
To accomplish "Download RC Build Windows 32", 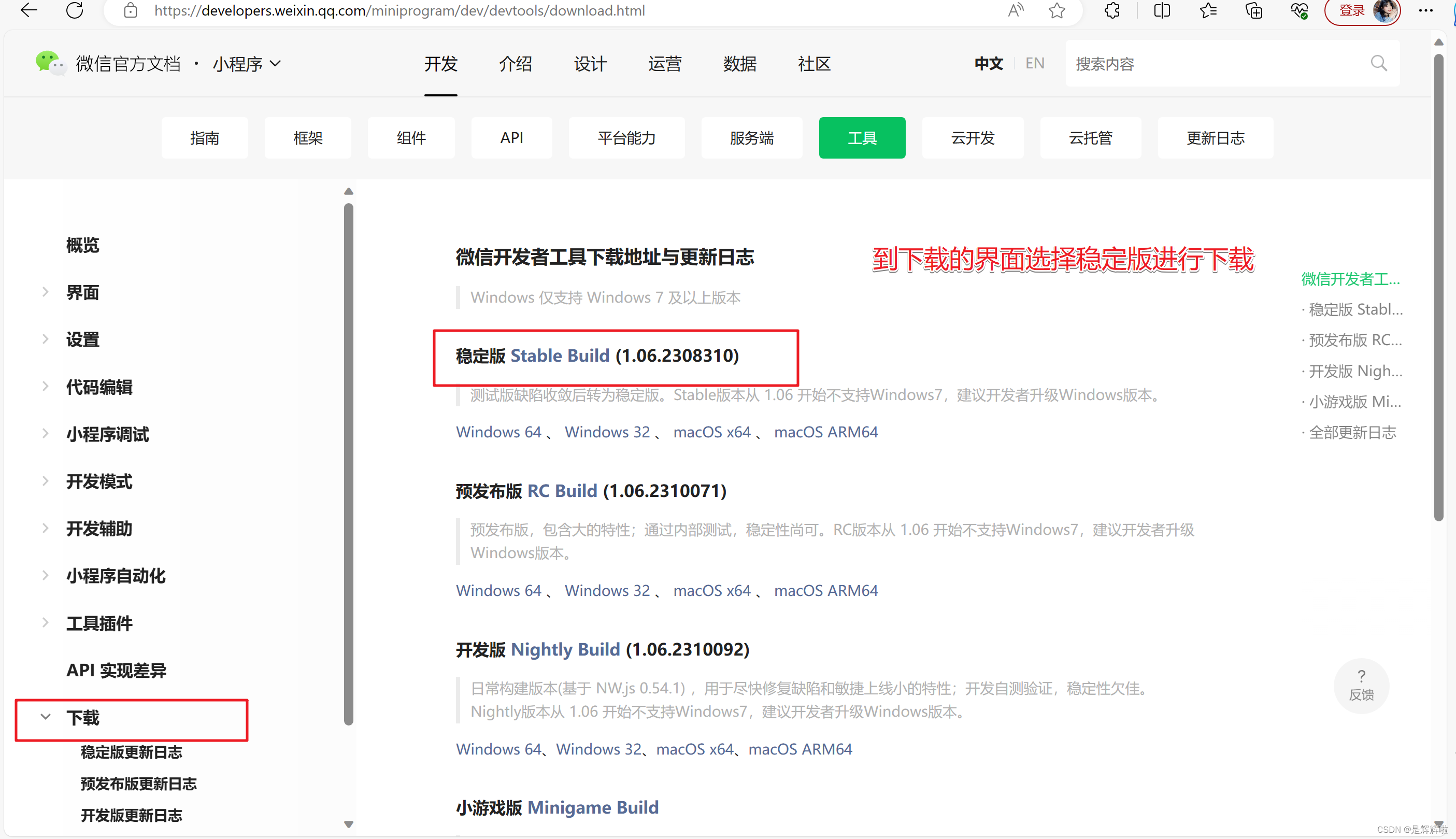I will click(607, 590).
